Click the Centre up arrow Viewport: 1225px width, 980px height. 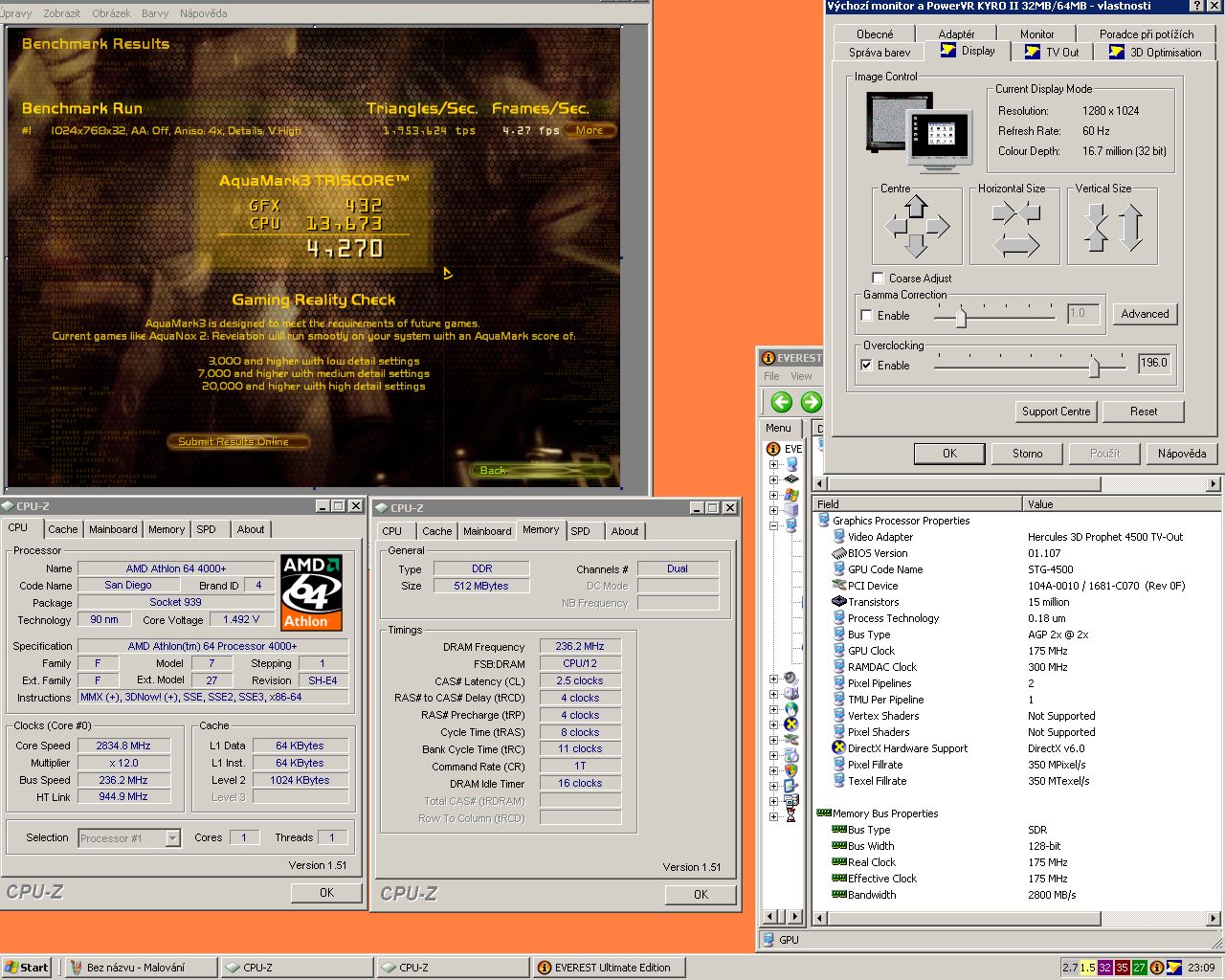(x=916, y=207)
